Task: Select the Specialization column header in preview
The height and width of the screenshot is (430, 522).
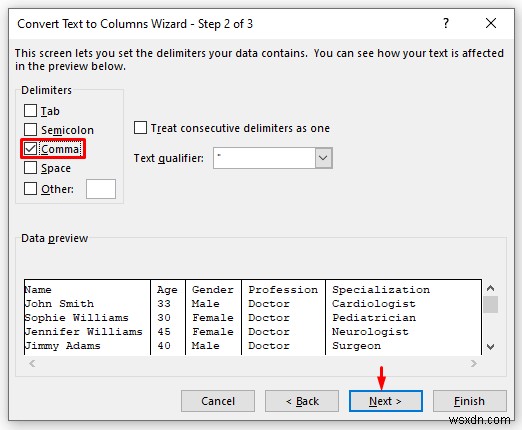Action: point(381,290)
